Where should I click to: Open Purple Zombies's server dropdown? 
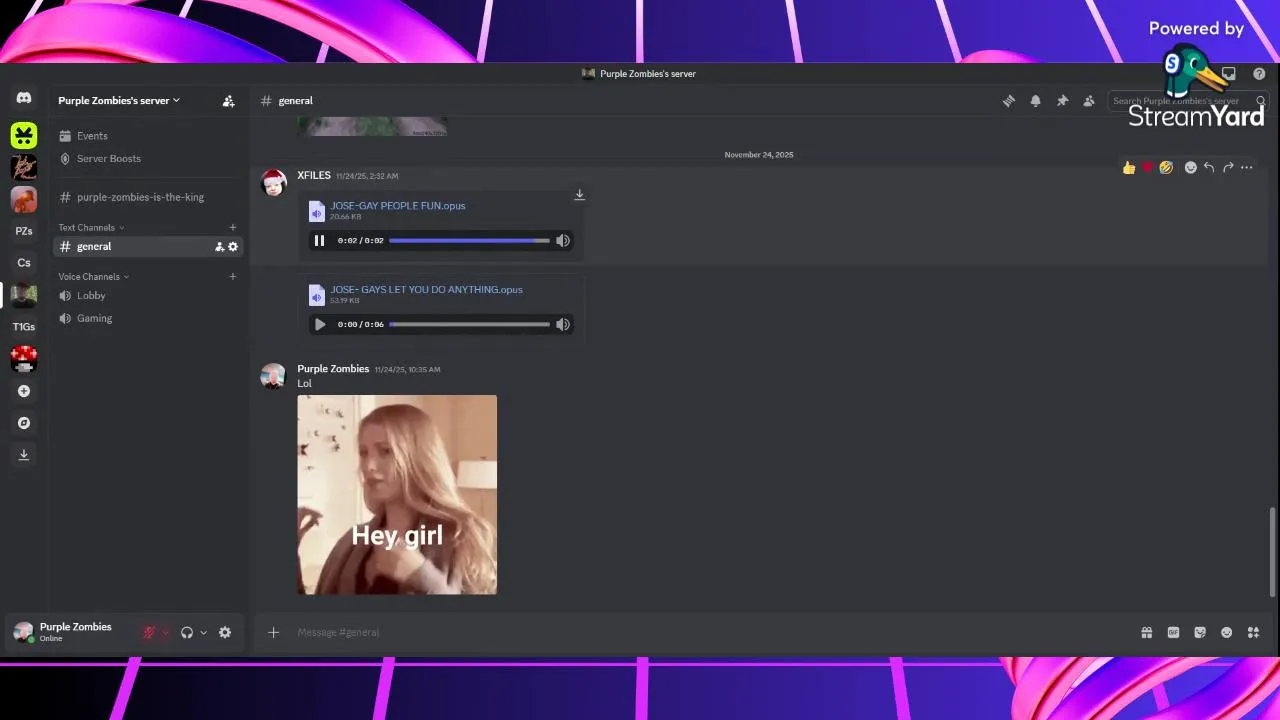pyautogui.click(x=119, y=101)
